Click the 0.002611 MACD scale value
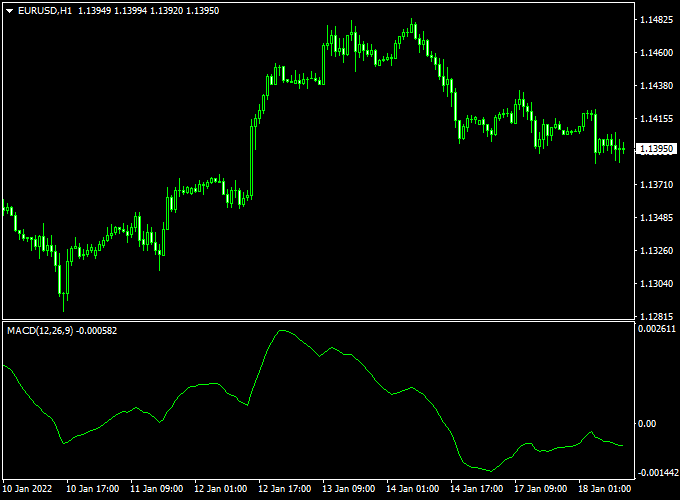 coord(656,329)
